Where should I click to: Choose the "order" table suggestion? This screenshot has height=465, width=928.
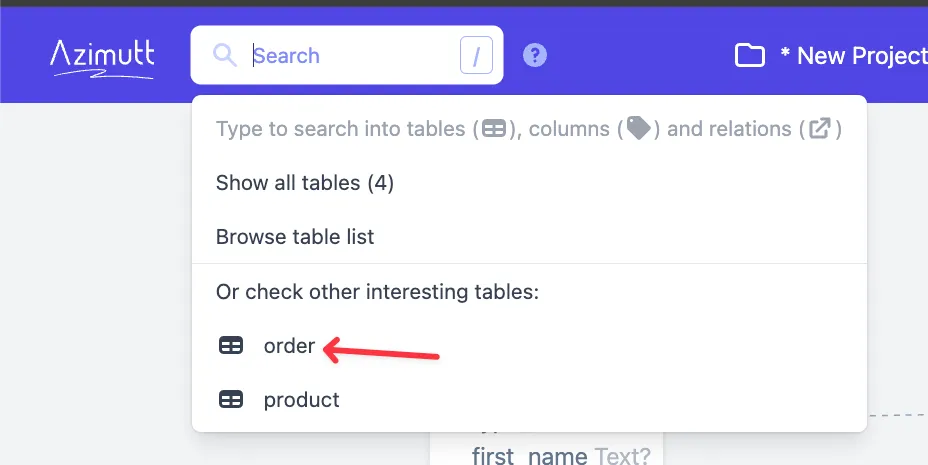pos(289,346)
